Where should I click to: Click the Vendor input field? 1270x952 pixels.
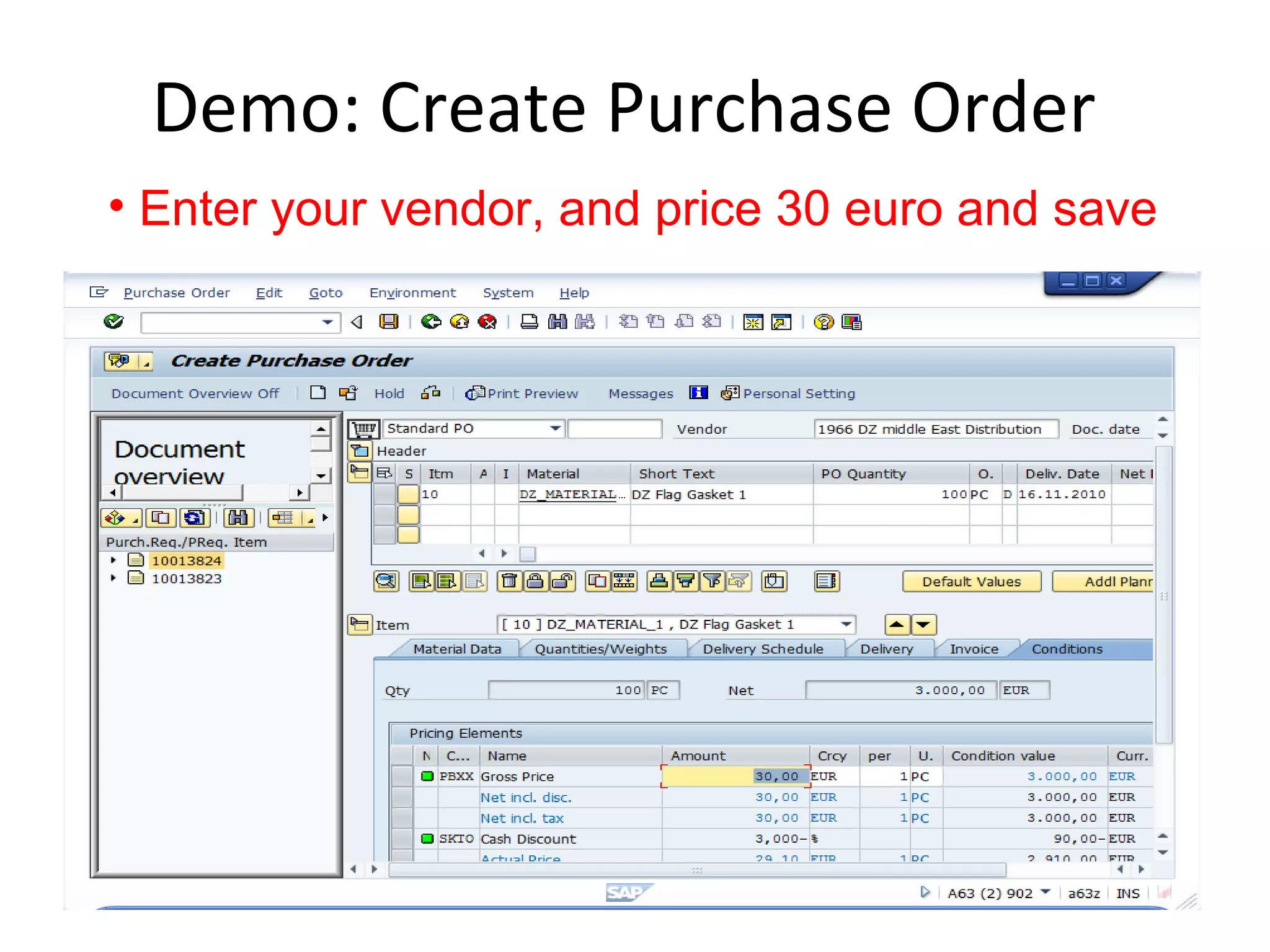click(936, 429)
